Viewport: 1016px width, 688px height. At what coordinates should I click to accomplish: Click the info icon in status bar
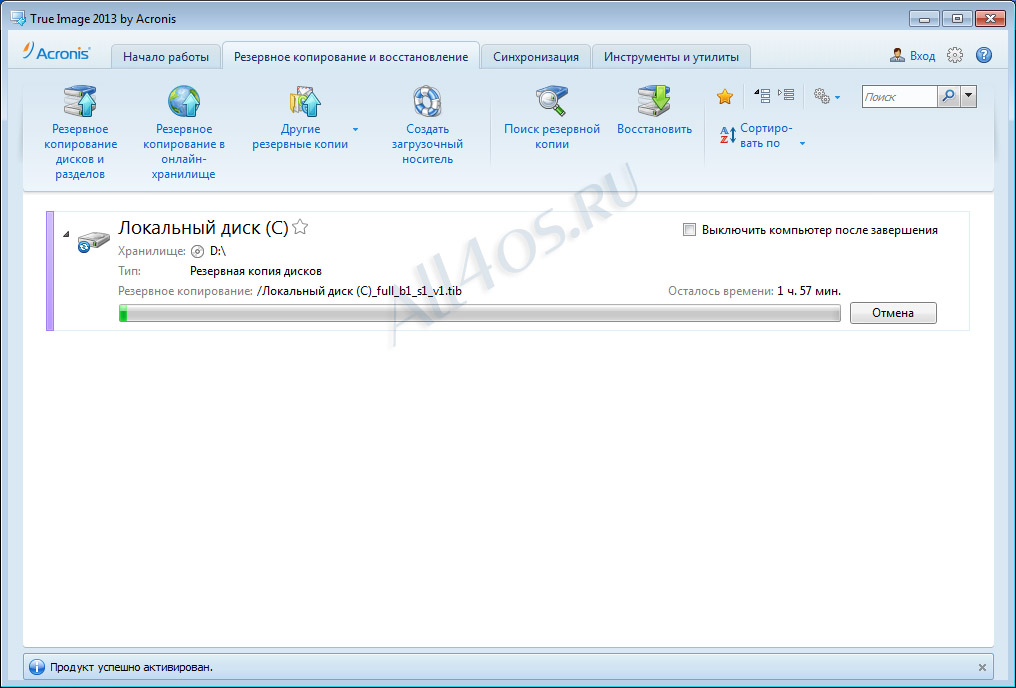(37, 667)
